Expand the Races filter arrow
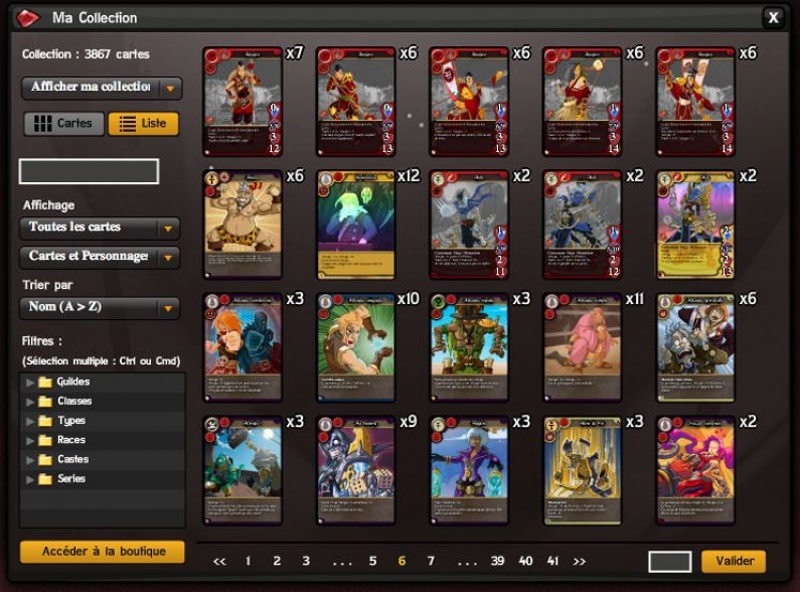The width and height of the screenshot is (800, 592). [x=30, y=440]
